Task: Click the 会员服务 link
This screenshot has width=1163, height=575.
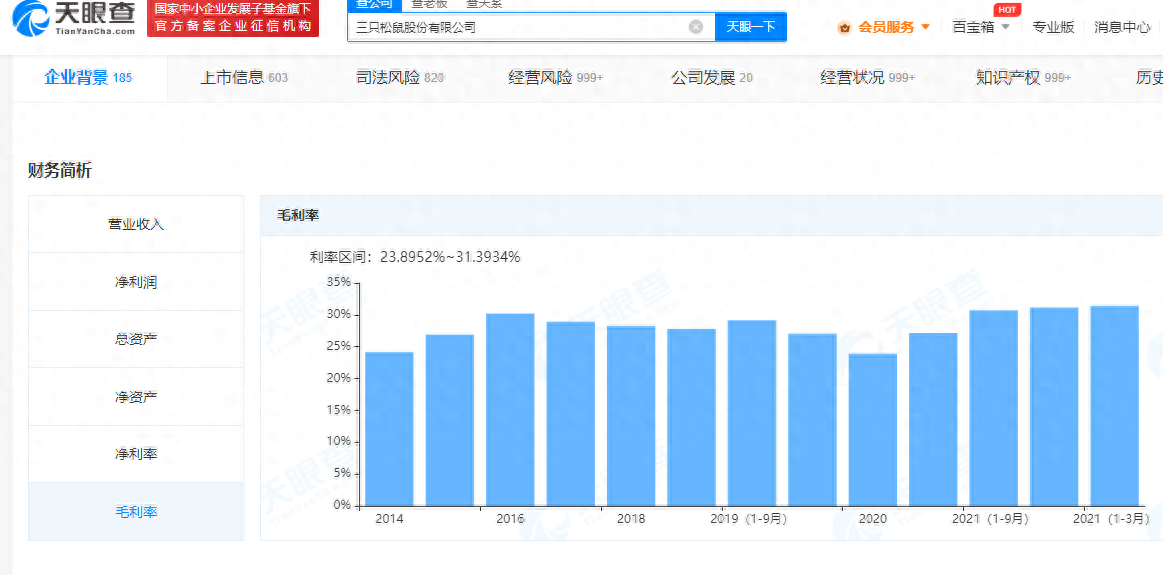Action: 886,27
